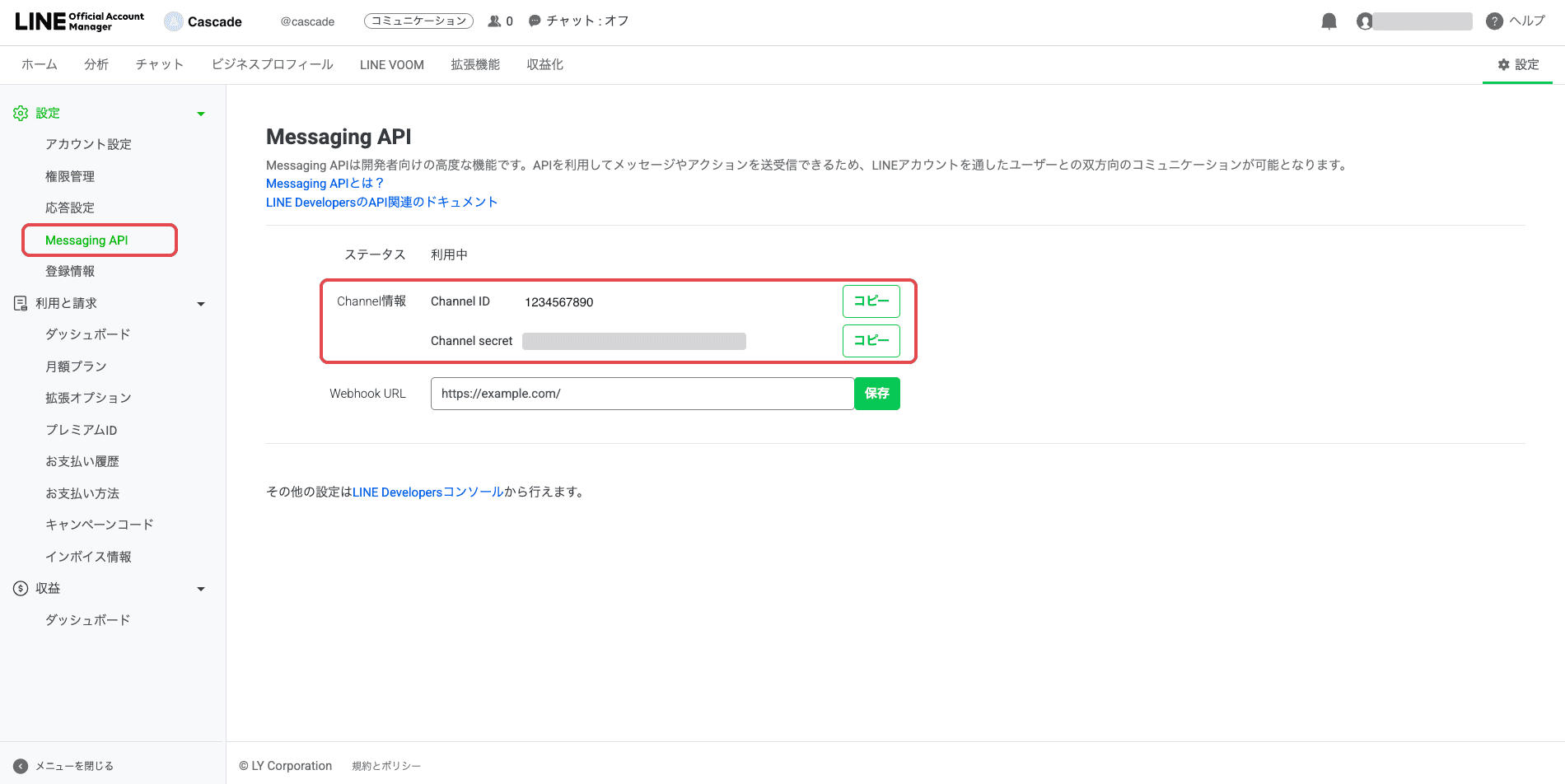Click the help question mark icon
The height and width of the screenshot is (784, 1565).
point(1494,21)
